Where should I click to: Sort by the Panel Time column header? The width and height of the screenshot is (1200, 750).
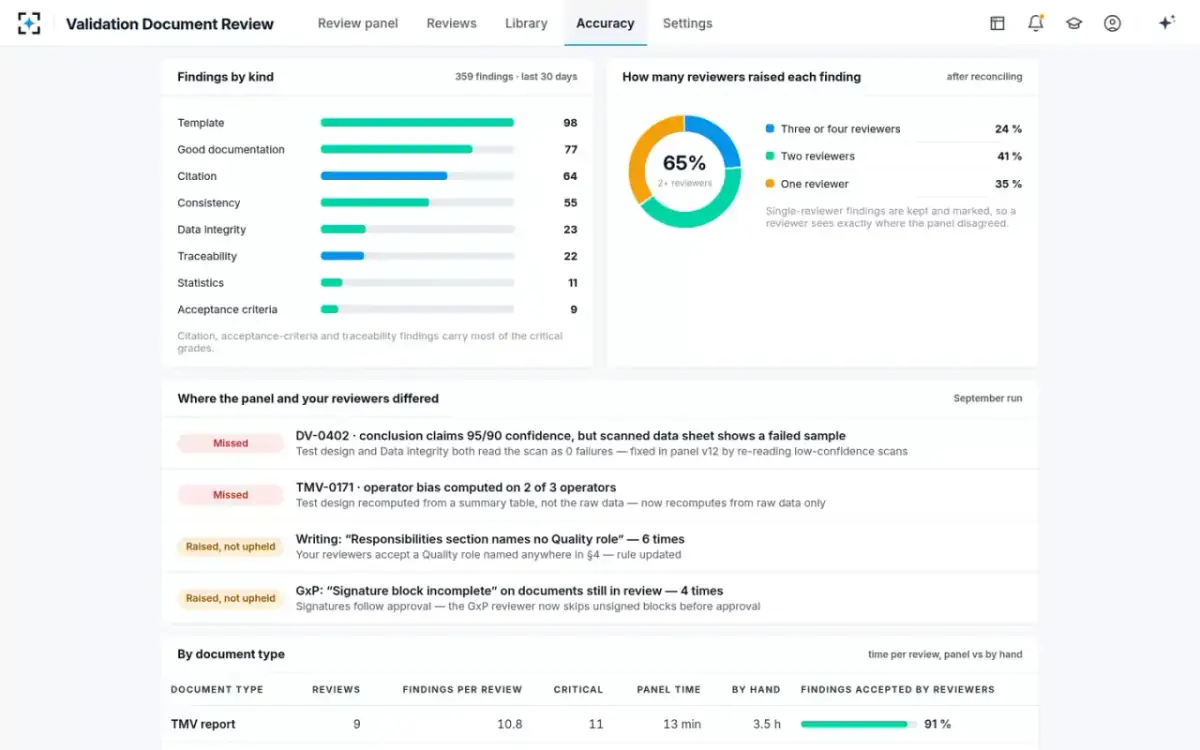point(669,690)
